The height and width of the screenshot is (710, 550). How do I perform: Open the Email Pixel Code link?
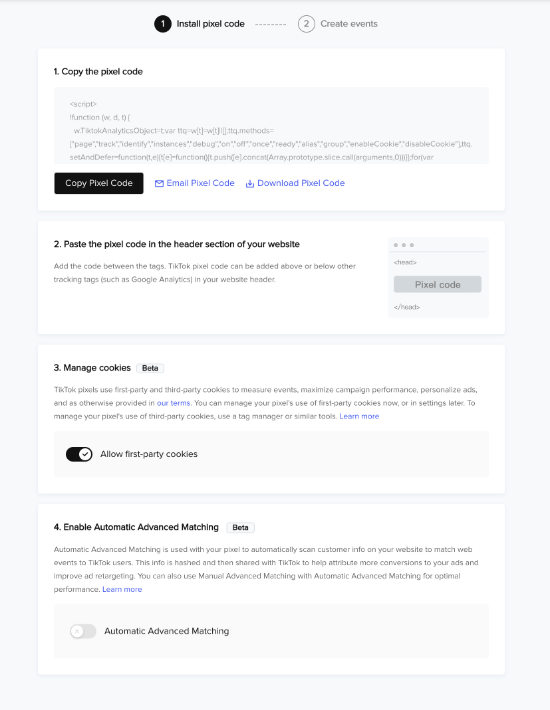(200, 183)
